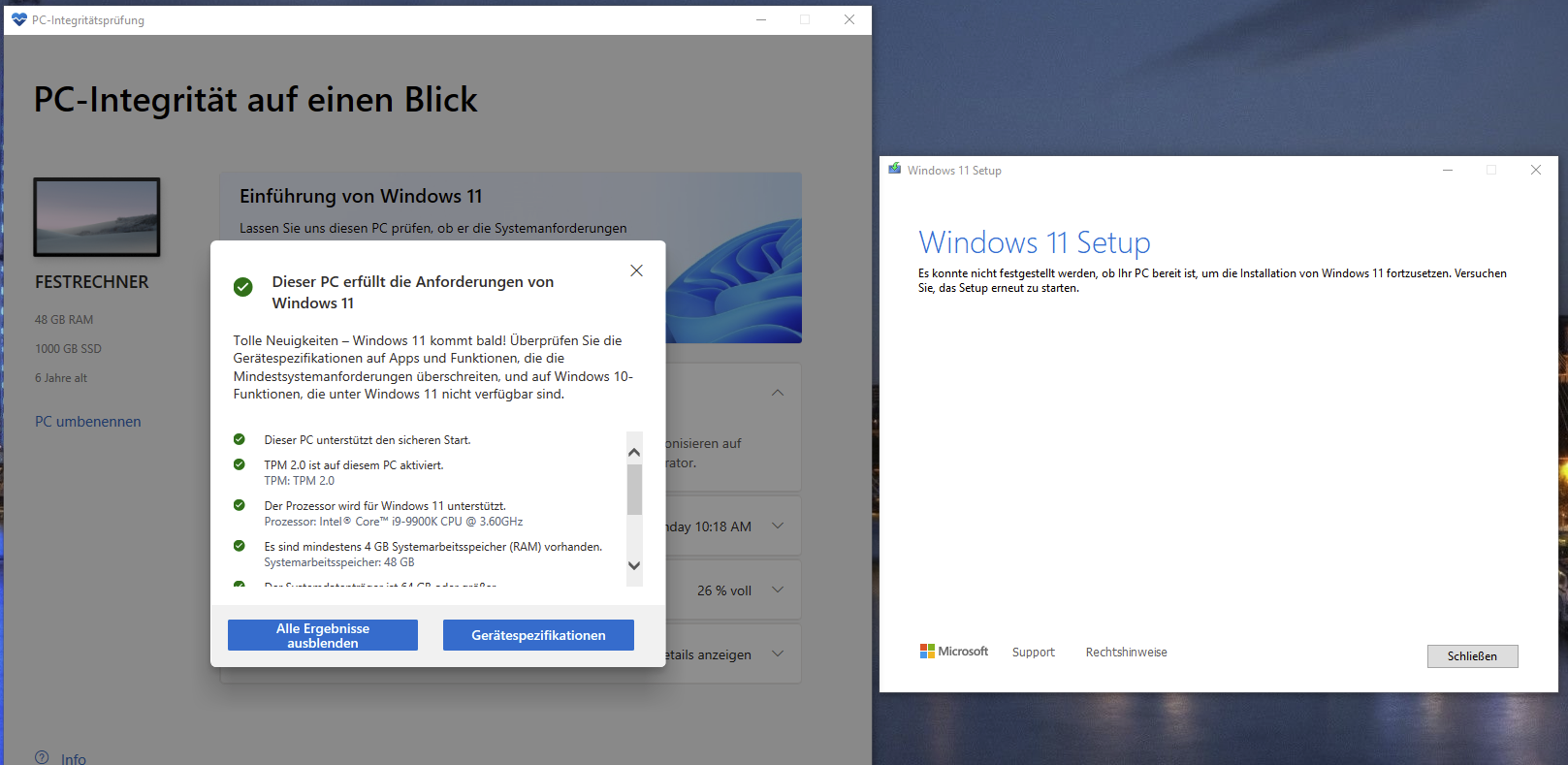1568x765 pixels.
Task: Click 'Alle Ergebnisse ausblenden' button
Action: click(323, 635)
